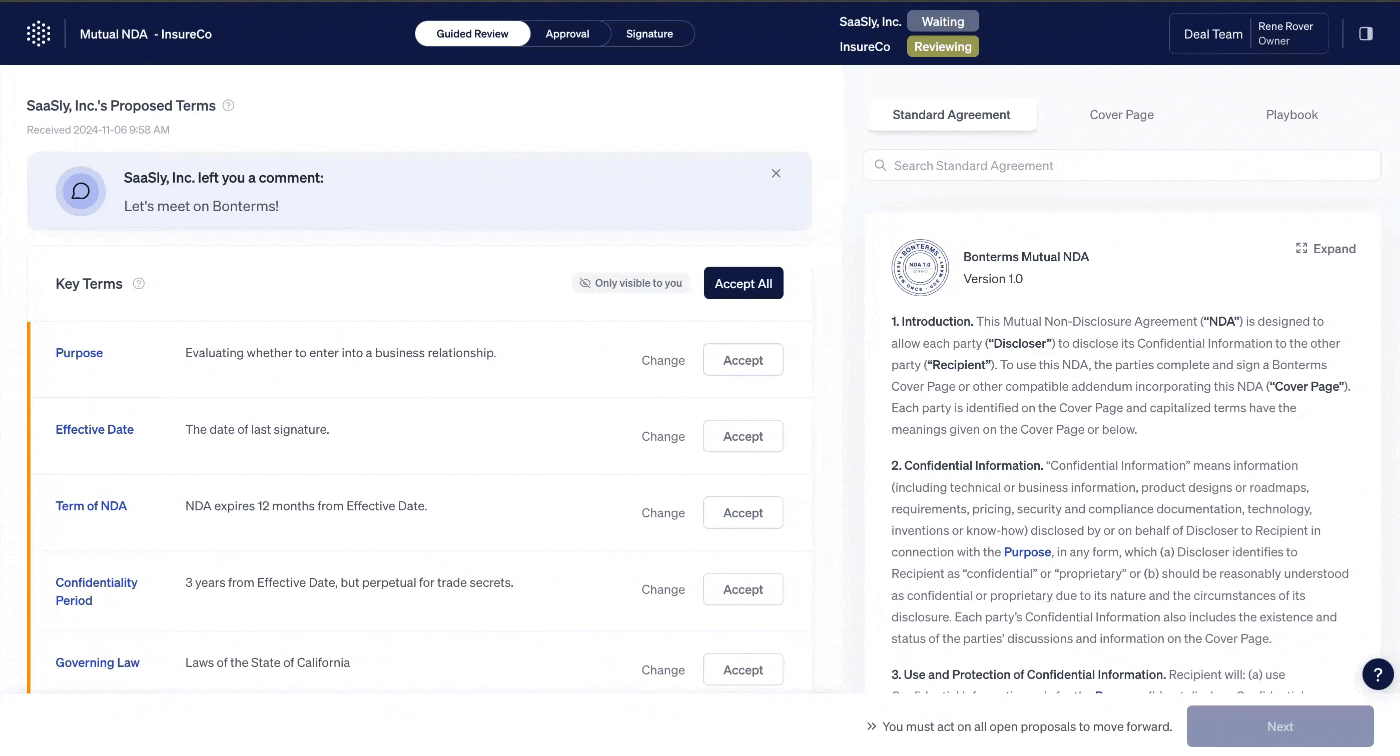Click the Next button
1400x756 pixels.
1280,726
